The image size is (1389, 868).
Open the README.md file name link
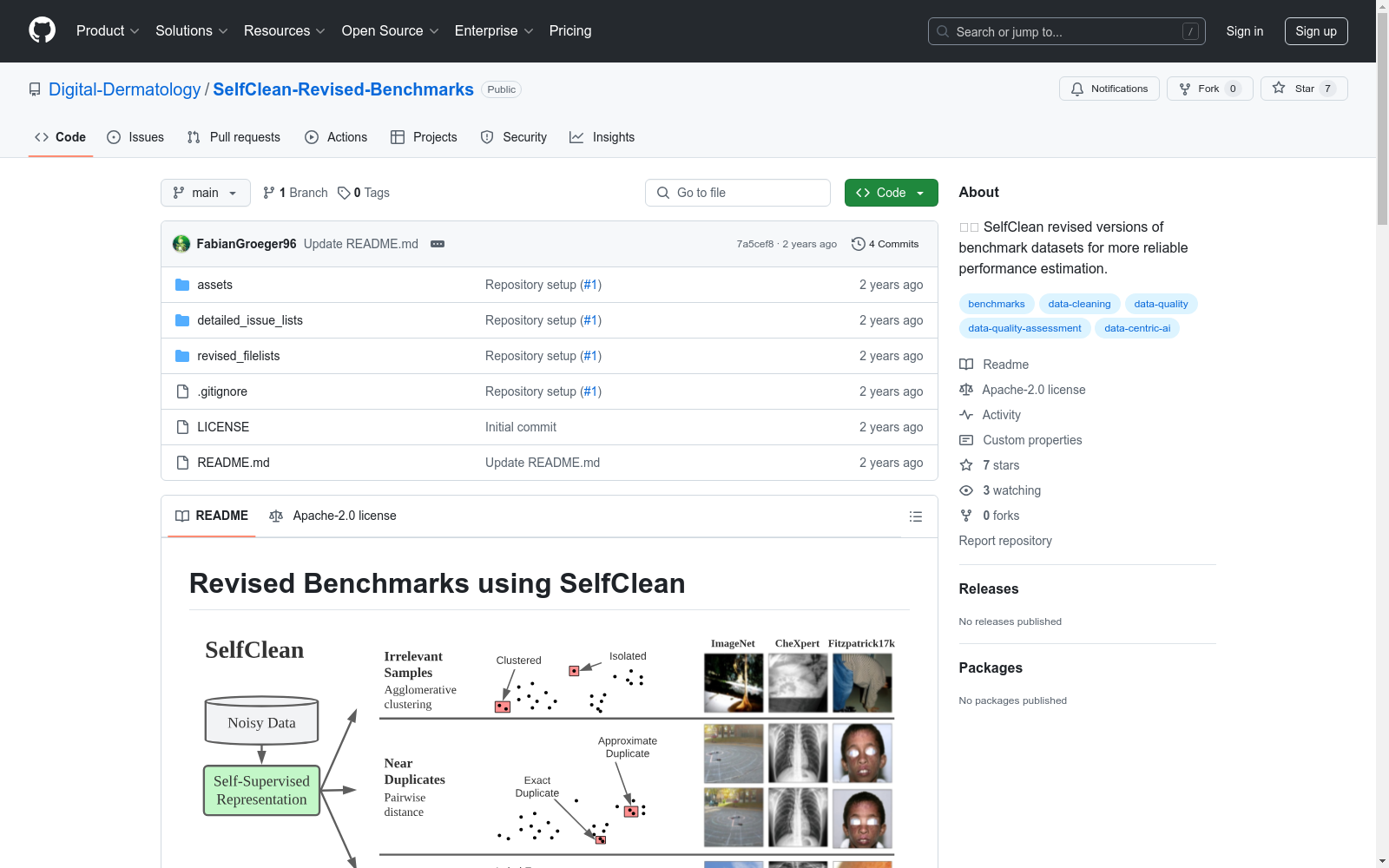click(234, 463)
